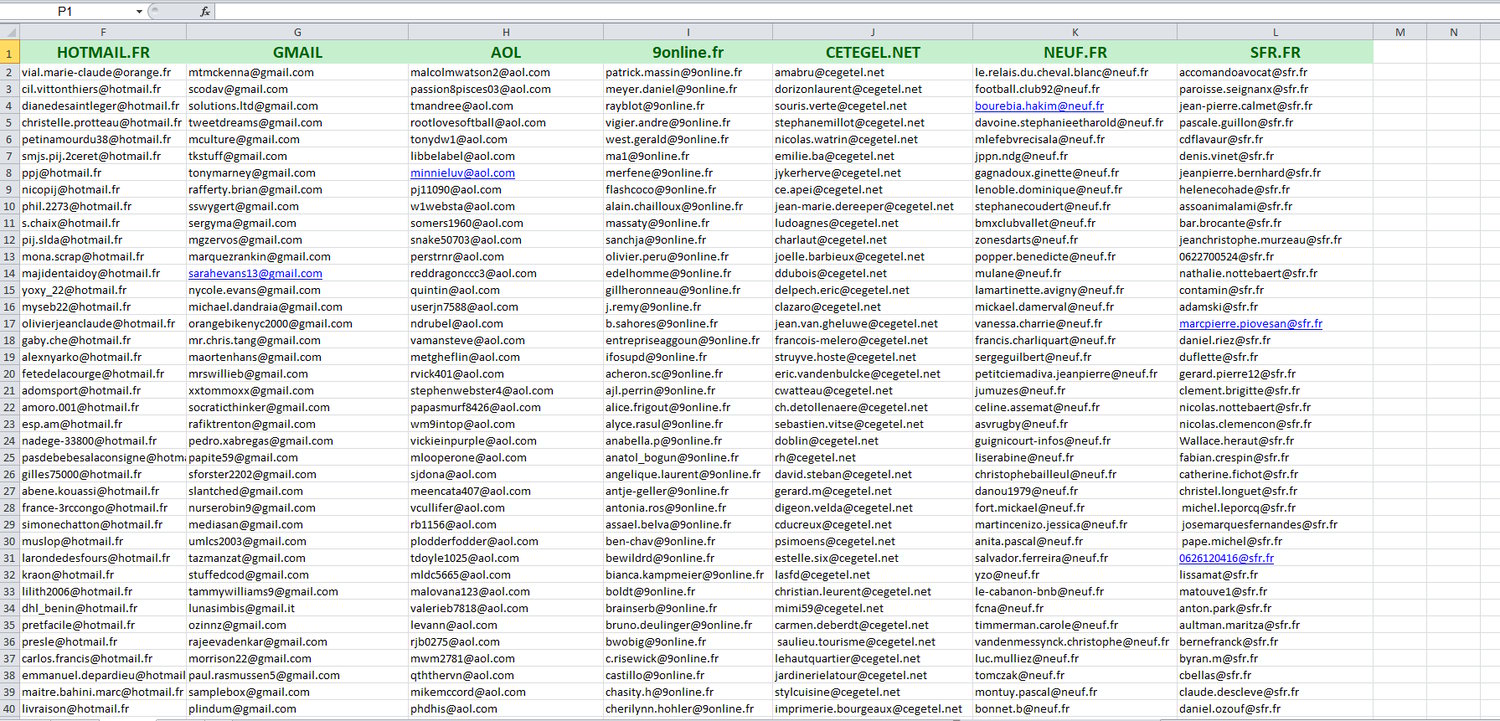The width and height of the screenshot is (1500, 721).
Task: Open the minnieluv@aol.com hyperlink
Action: coord(462,173)
